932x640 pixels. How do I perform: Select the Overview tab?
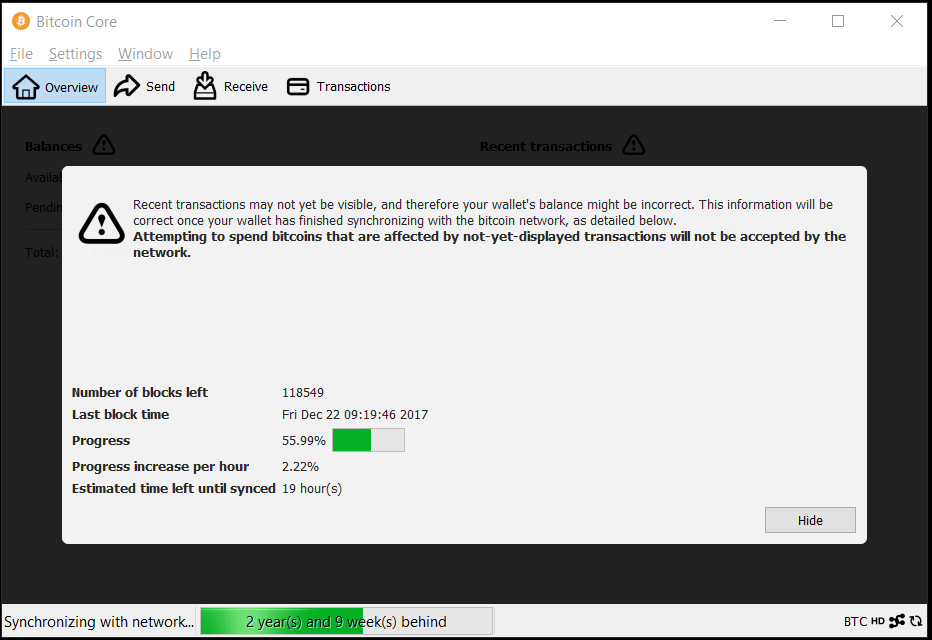click(55, 86)
